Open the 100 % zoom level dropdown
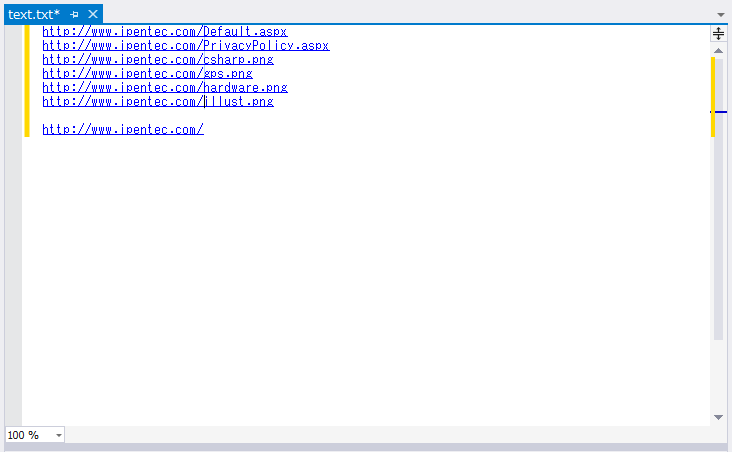 coord(59,435)
